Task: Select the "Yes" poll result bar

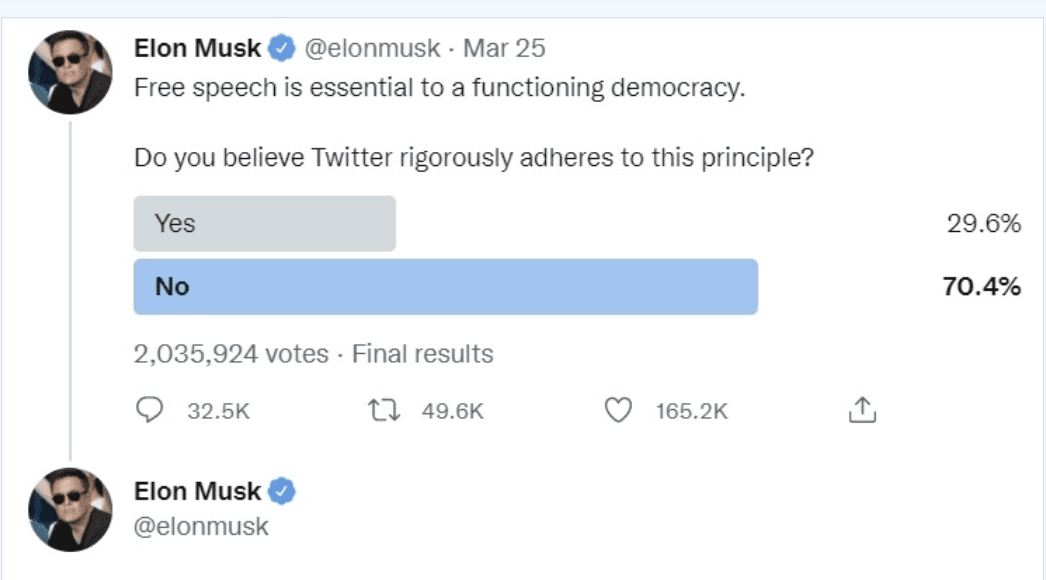Action: click(265, 223)
